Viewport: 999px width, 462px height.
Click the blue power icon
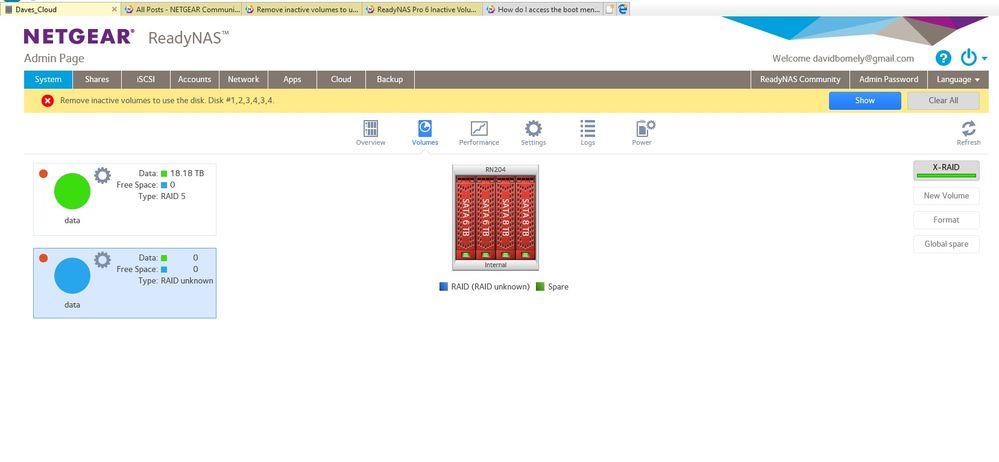(969, 58)
